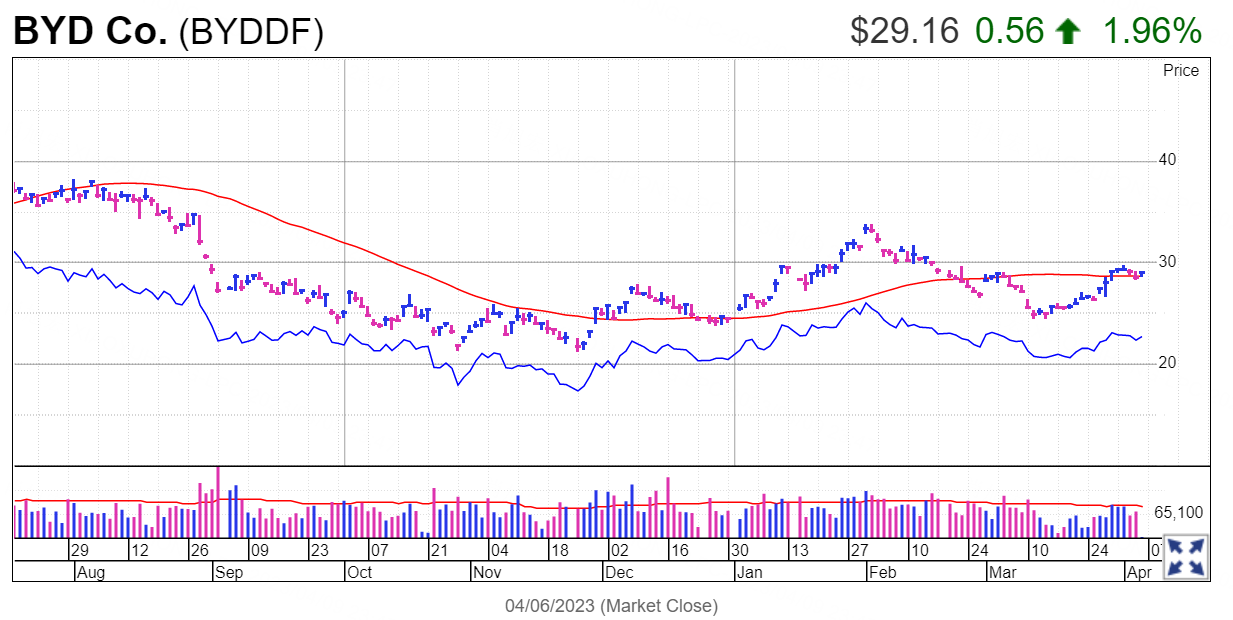Select the Aug month label
Image resolution: width=1233 pixels, height=620 pixels.
click(90, 572)
